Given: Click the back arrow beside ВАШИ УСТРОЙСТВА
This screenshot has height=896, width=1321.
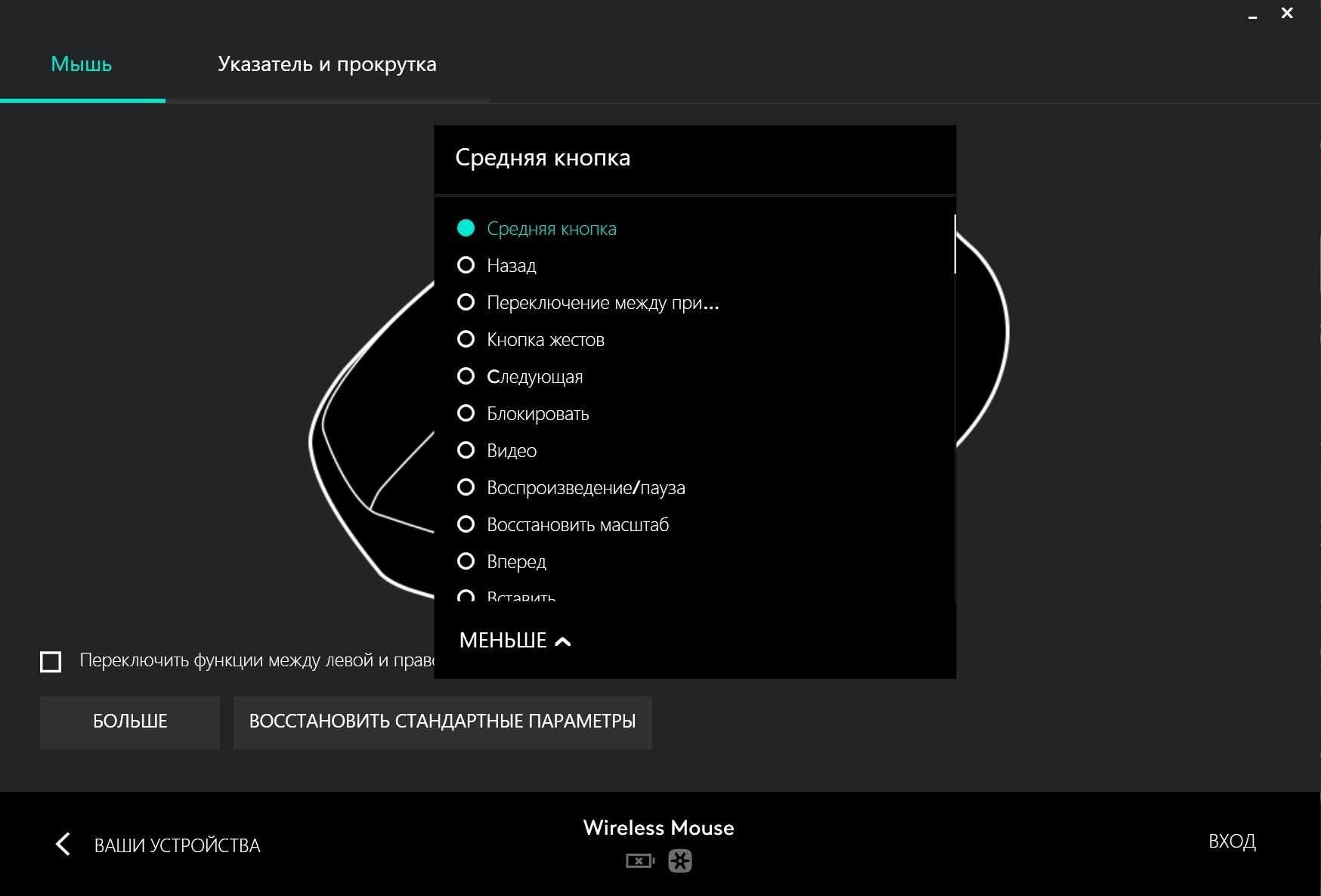Looking at the screenshot, I should pyautogui.click(x=63, y=844).
